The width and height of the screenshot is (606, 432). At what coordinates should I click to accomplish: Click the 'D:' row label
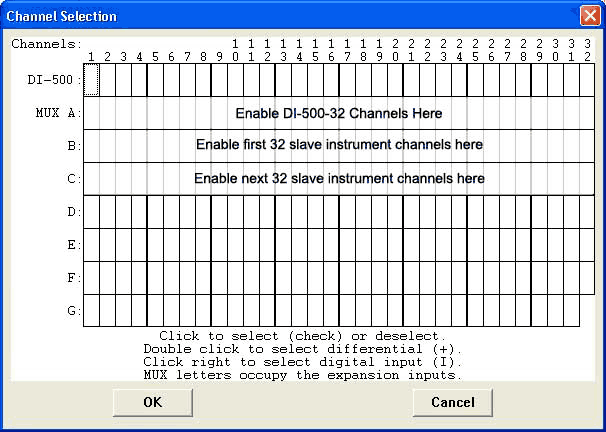(74, 212)
